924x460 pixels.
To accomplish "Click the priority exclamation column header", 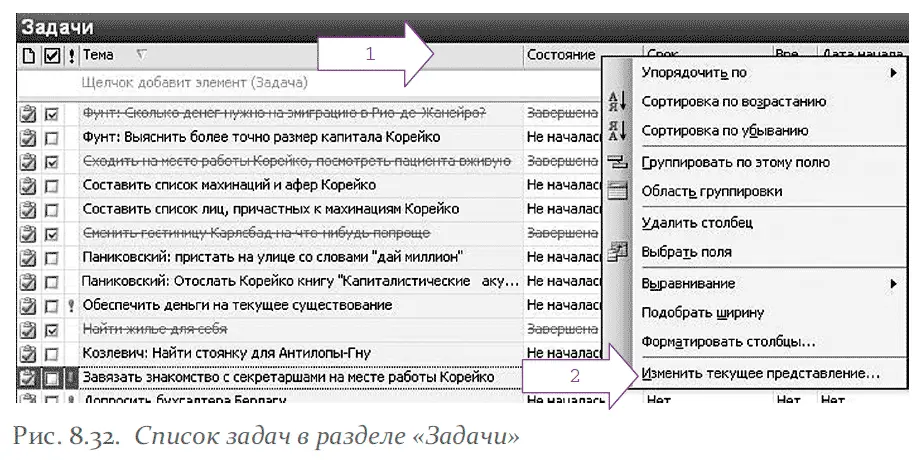I will tap(72, 56).
